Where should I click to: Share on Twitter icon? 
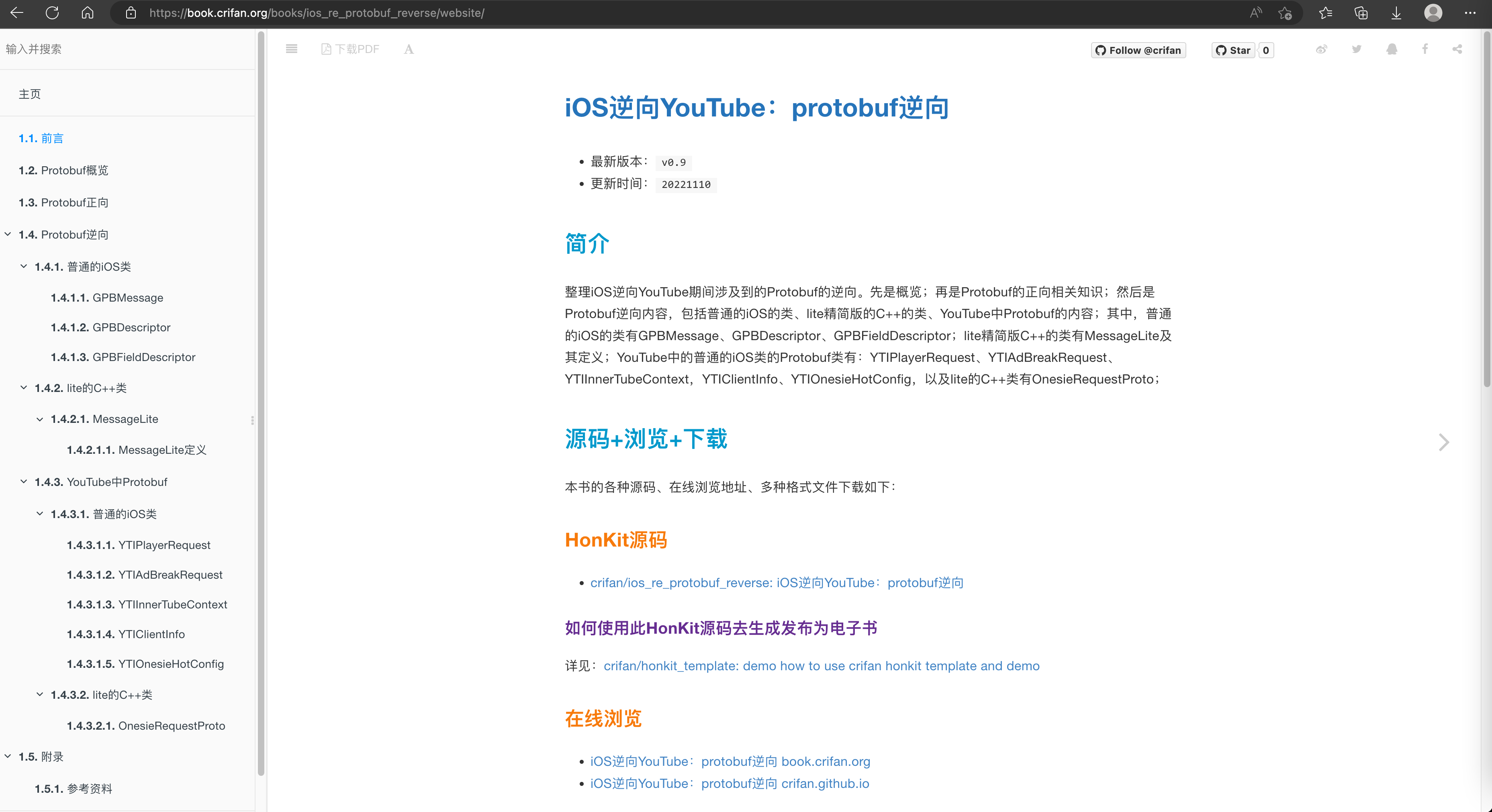1357,49
